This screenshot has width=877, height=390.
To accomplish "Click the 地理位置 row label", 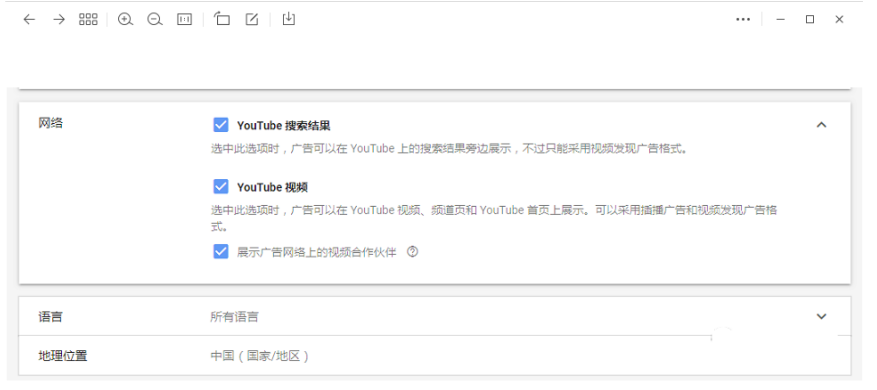I will 63,355.
